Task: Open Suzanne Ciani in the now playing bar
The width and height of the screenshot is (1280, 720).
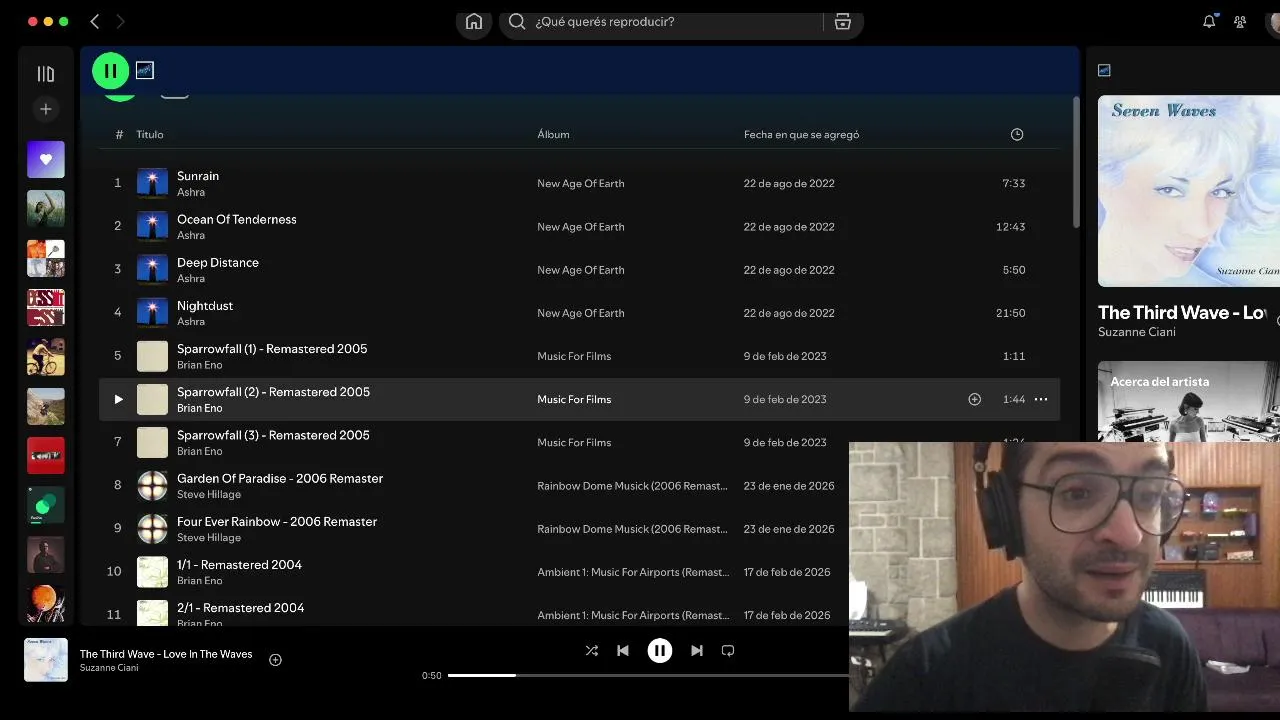Action: (x=109, y=668)
